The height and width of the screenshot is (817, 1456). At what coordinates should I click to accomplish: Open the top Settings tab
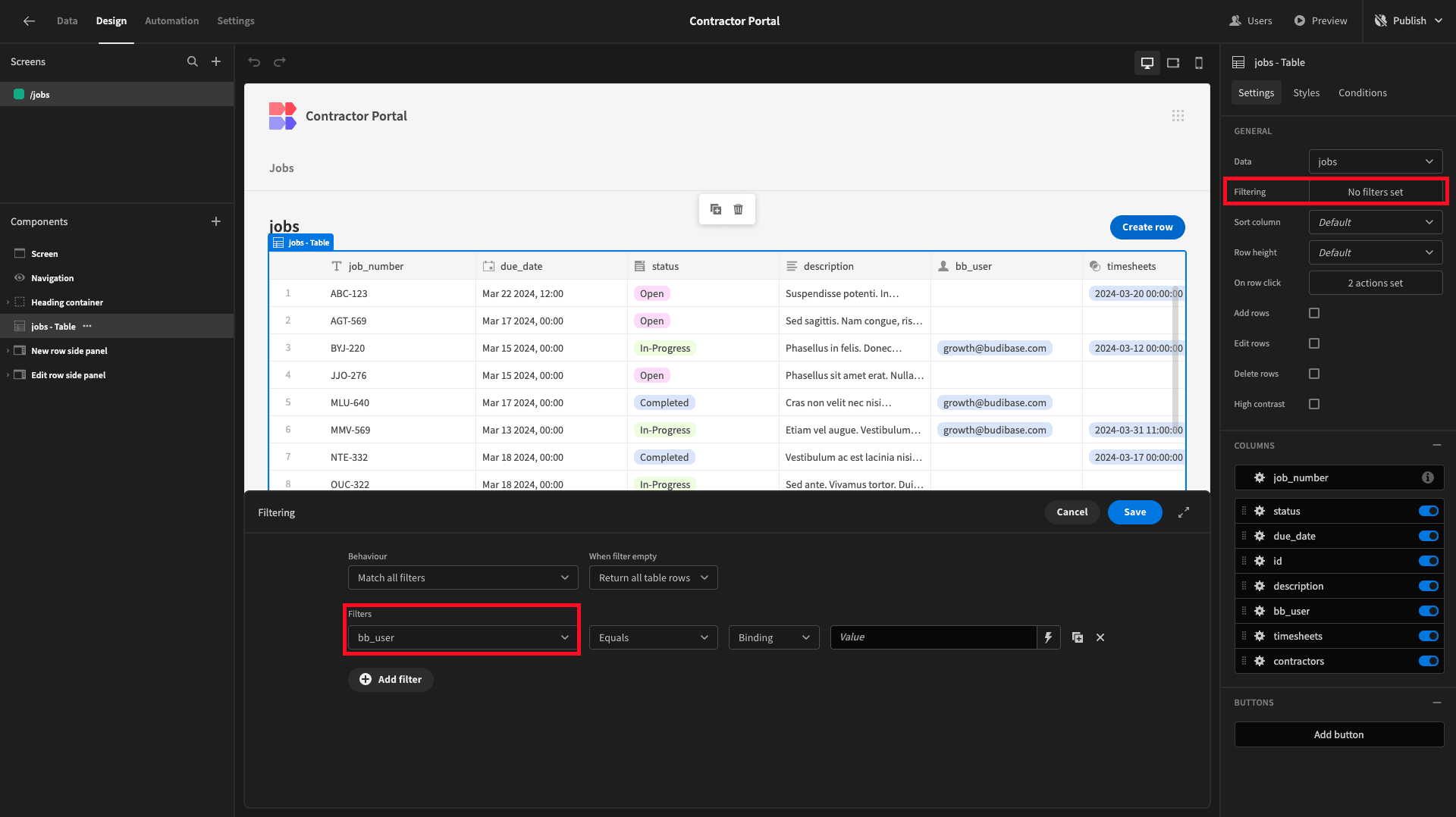(x=236, y=21)
